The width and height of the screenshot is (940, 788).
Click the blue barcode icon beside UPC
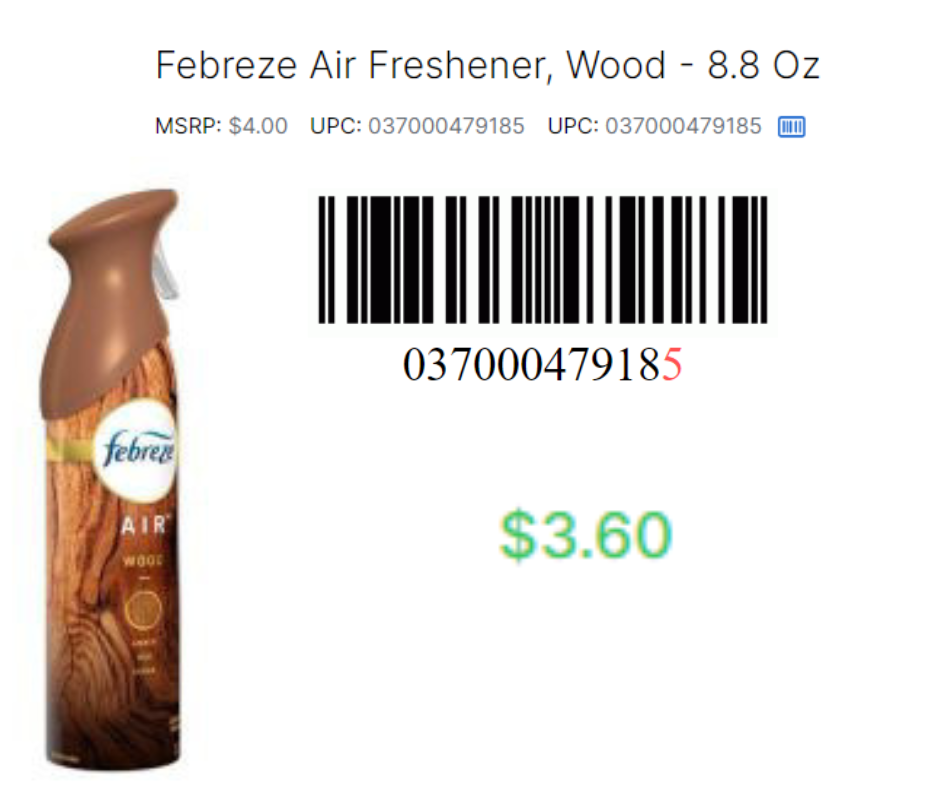[791, 127]
